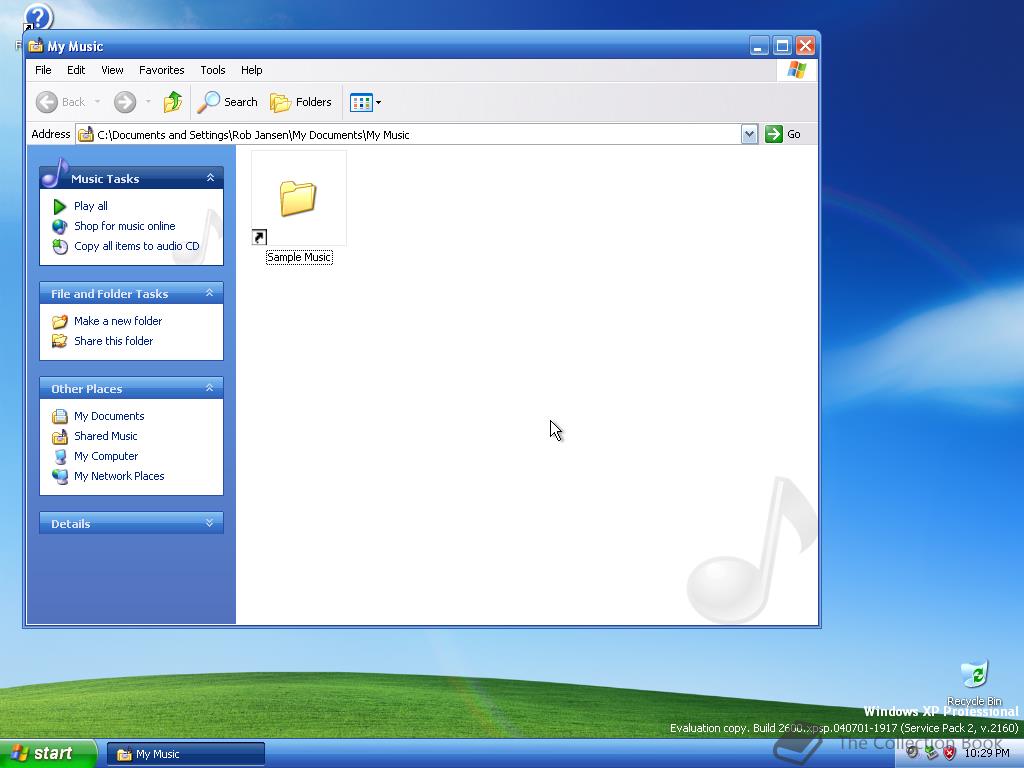This screenshot has height=768, width=1024.
Task: Collapse the Other Places panel
Action: point(210,388)
